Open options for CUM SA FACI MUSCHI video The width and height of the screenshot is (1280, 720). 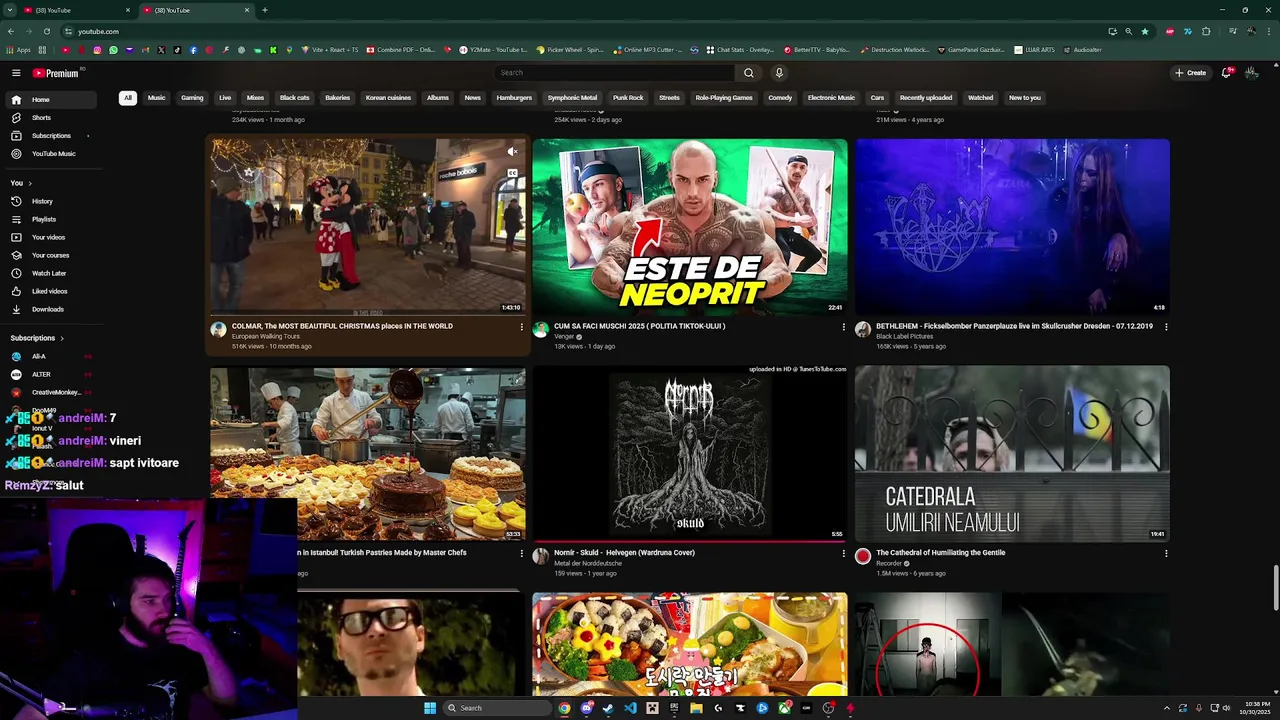(x=843, y=327)
